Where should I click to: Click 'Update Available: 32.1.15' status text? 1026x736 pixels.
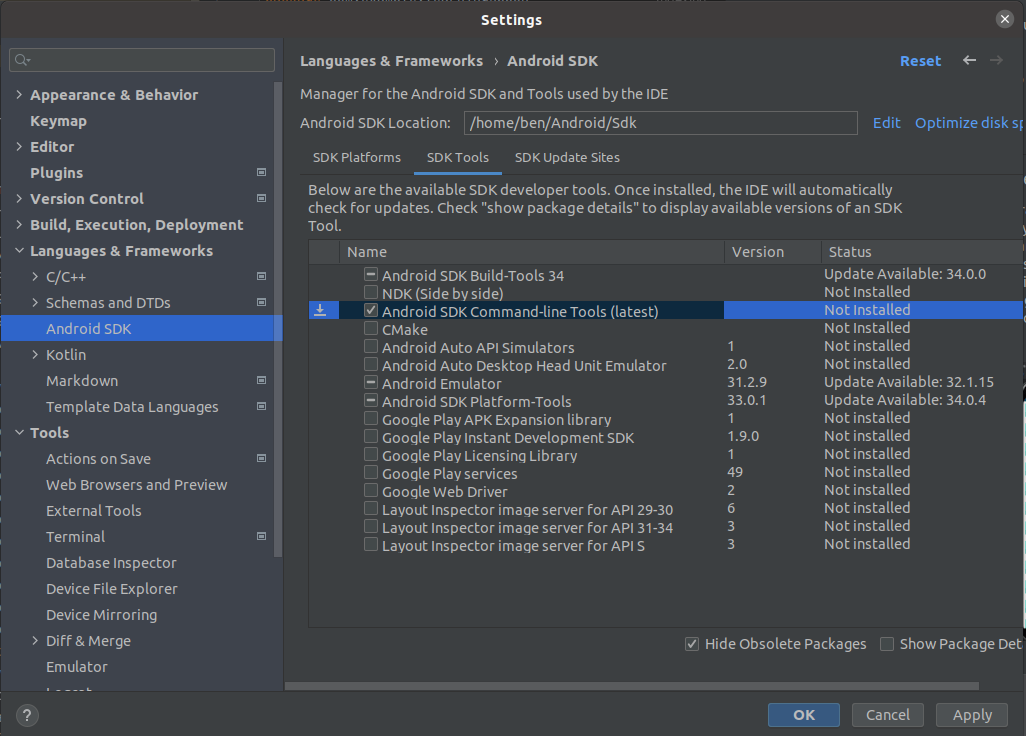[909, 382]
